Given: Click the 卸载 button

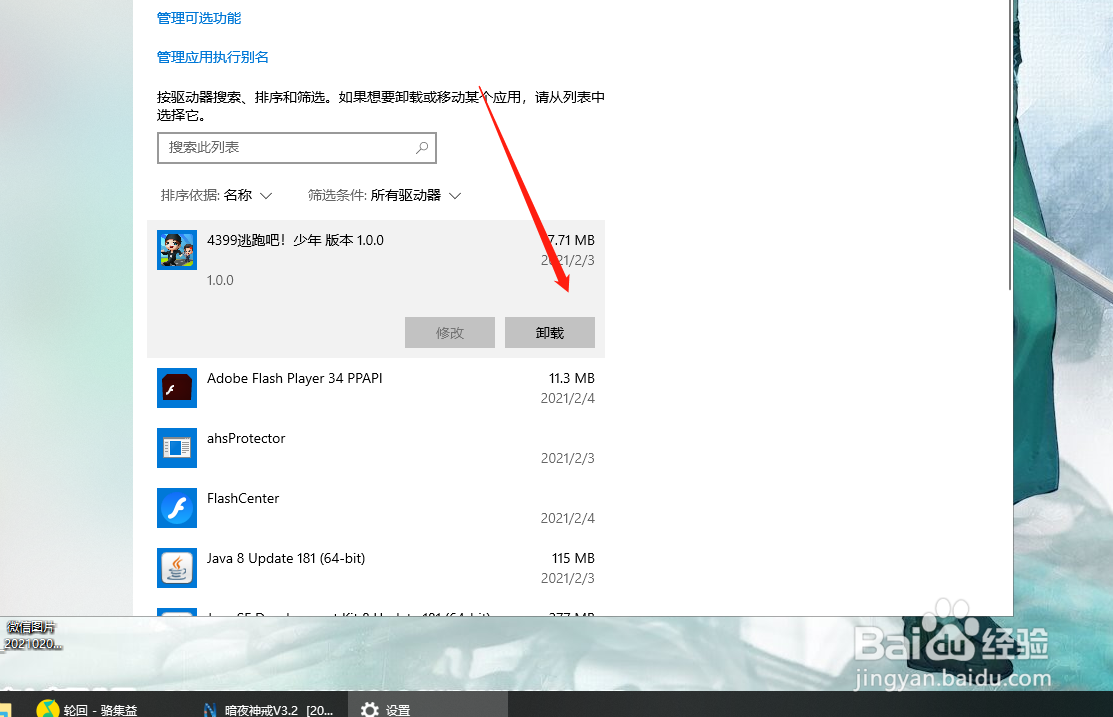Looking at the screenshot, I should click(549, 332).
